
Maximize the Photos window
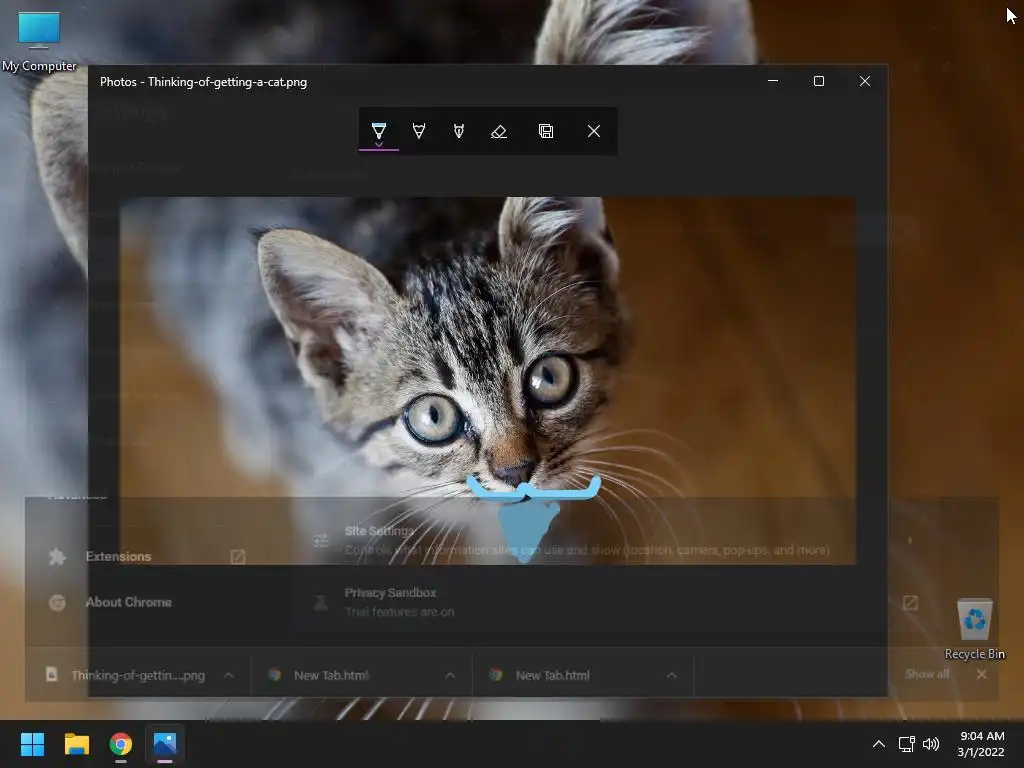click(819, 81)
